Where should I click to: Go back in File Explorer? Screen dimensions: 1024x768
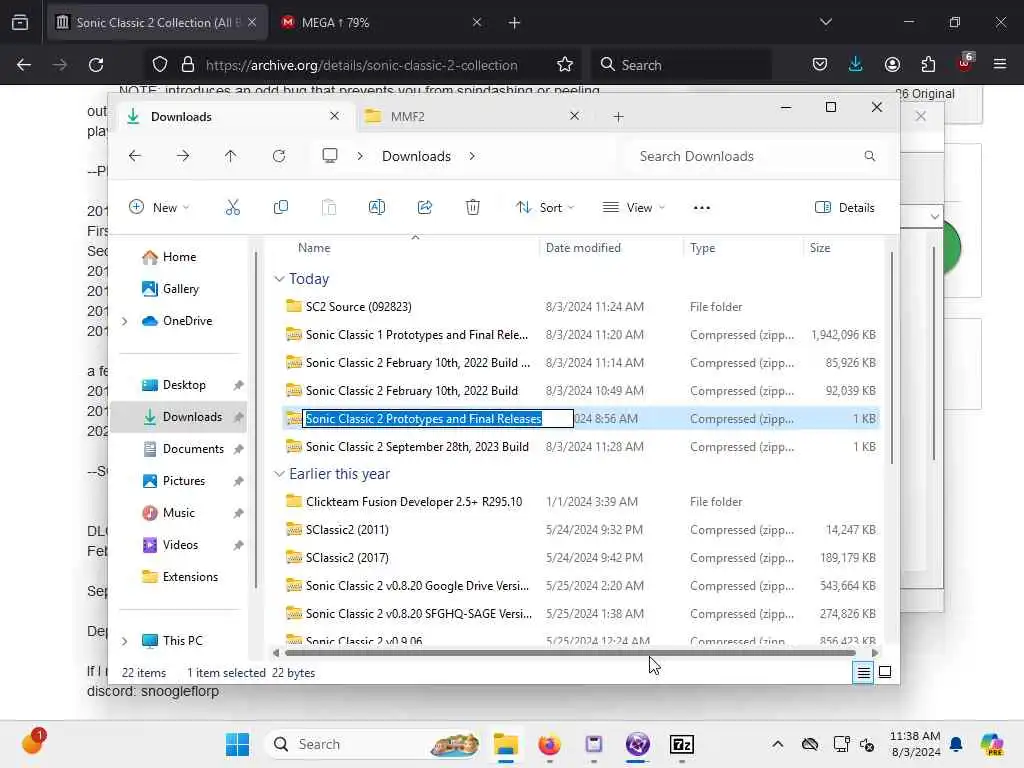[x=135, y=156]
